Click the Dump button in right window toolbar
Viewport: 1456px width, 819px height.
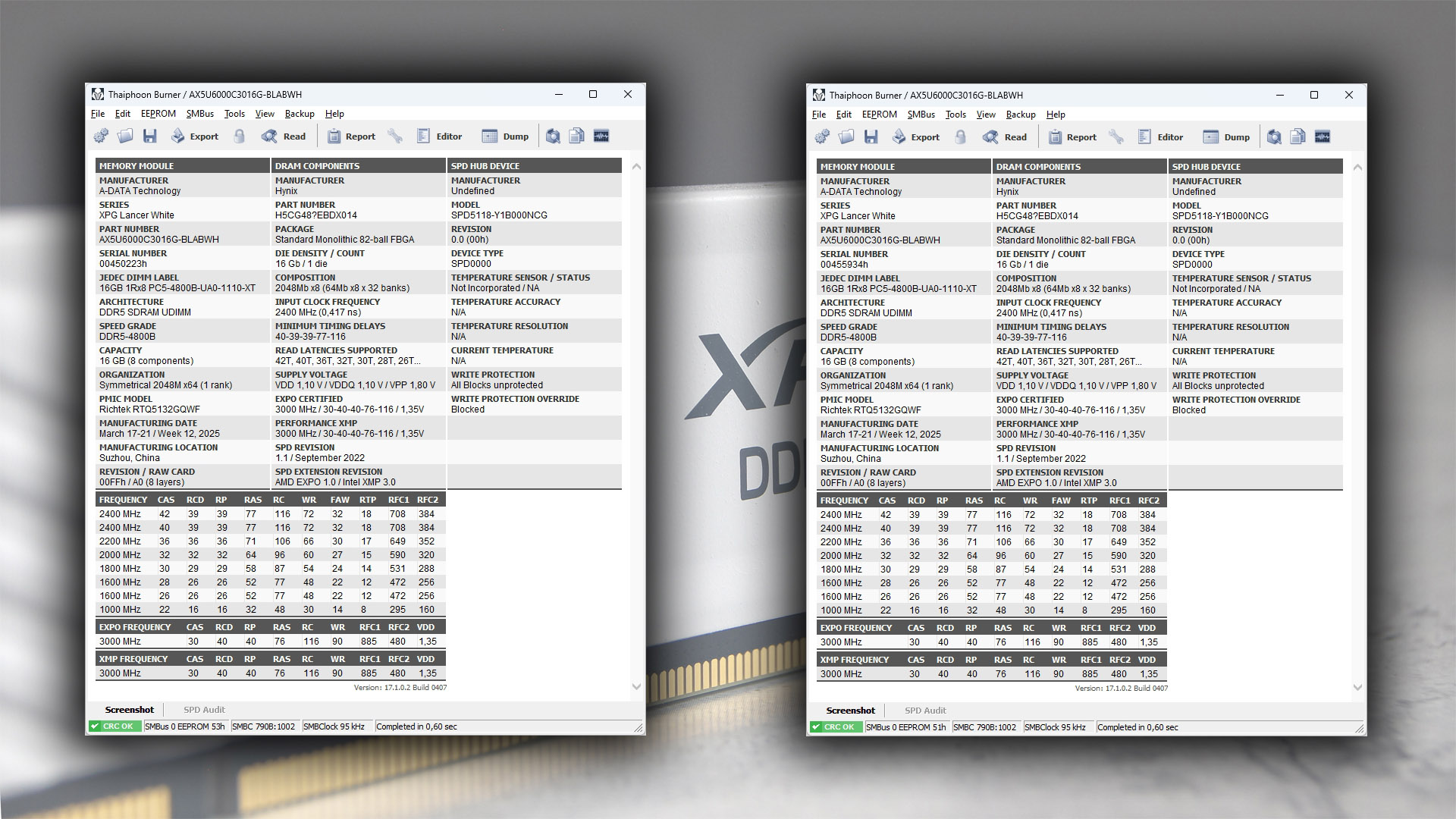tap(1226, 137)
